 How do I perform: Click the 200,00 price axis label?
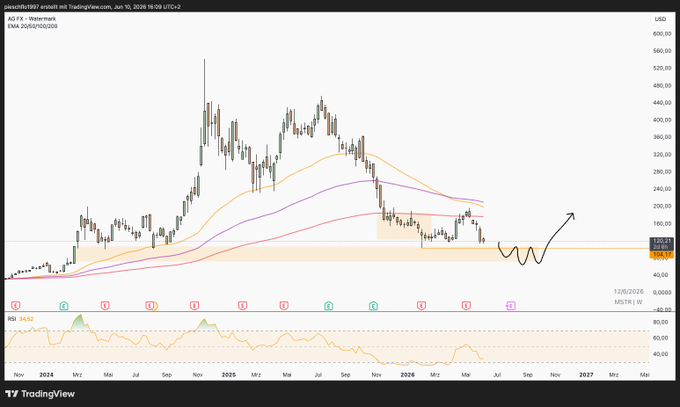pyautogui.click(x=662, y=207)
